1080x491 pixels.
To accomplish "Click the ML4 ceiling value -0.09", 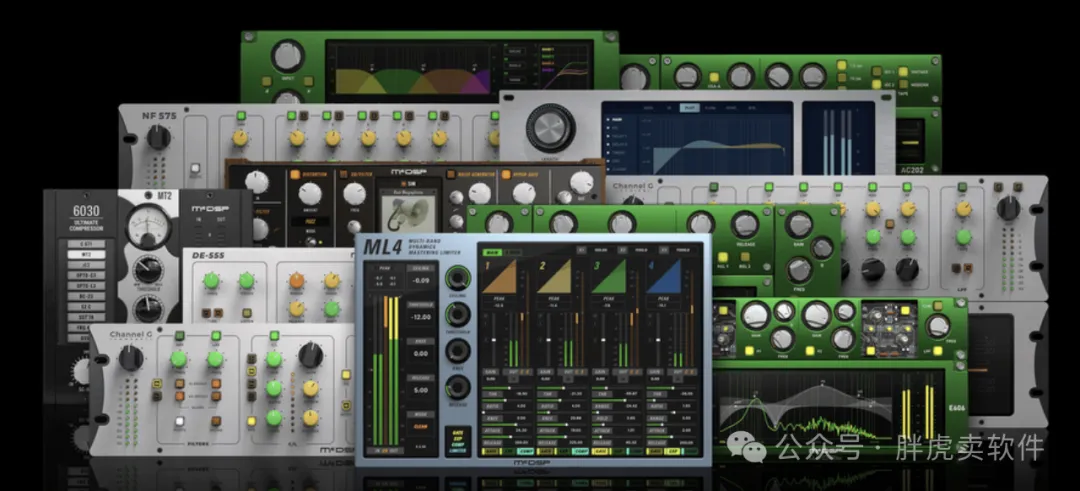I will point(420,281).
